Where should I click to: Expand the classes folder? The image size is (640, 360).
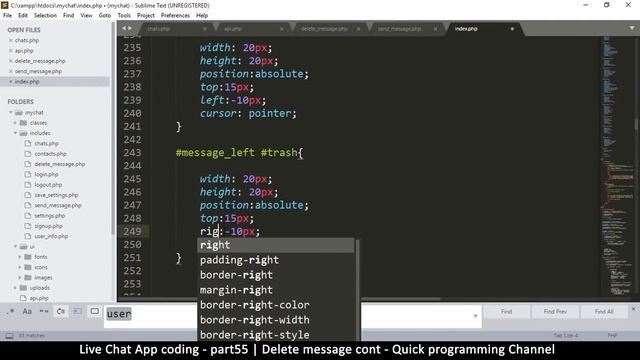pyautogui.click(x=15, y=123)
